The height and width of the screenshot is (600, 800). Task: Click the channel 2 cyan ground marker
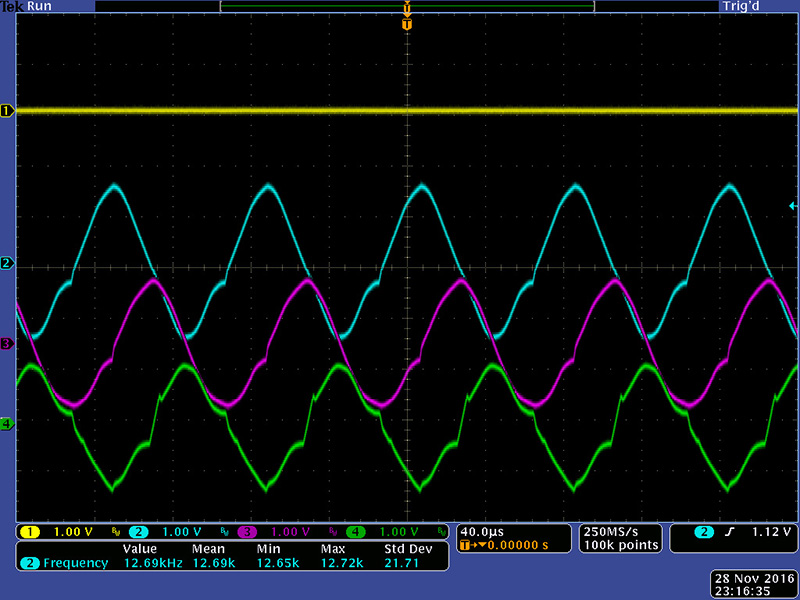[6, 264]
